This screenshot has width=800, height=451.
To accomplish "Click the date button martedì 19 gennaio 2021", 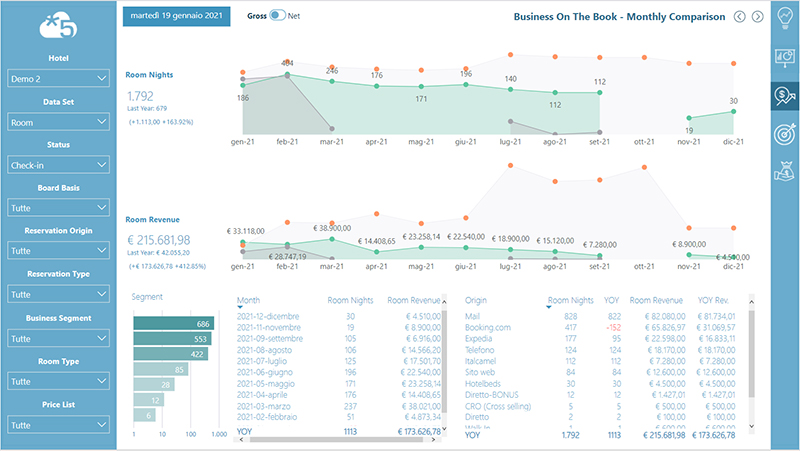I will pos(177,16).
